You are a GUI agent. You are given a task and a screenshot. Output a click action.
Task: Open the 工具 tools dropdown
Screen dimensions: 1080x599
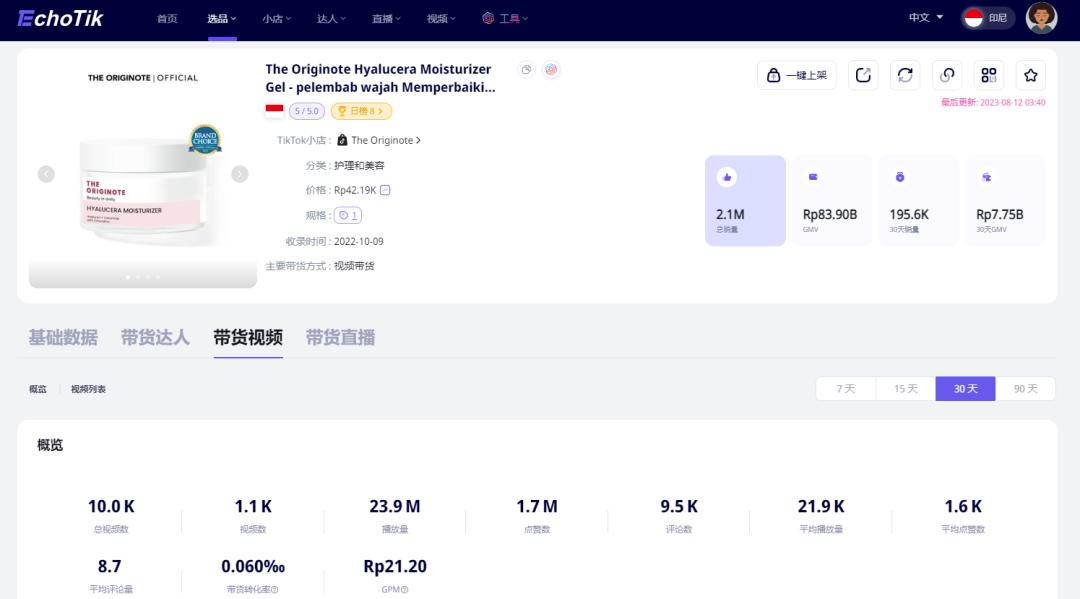coord(505,19)
